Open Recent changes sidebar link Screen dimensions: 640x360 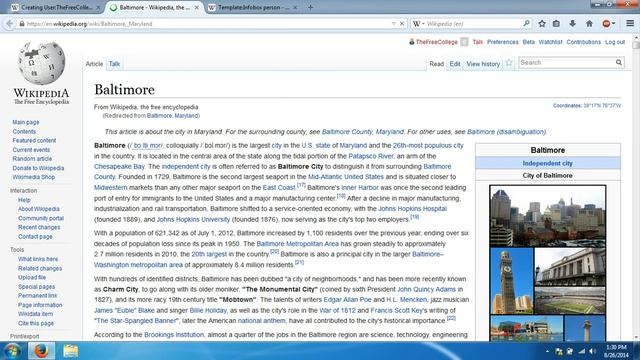pyautogui.click(x=39, y=227)
